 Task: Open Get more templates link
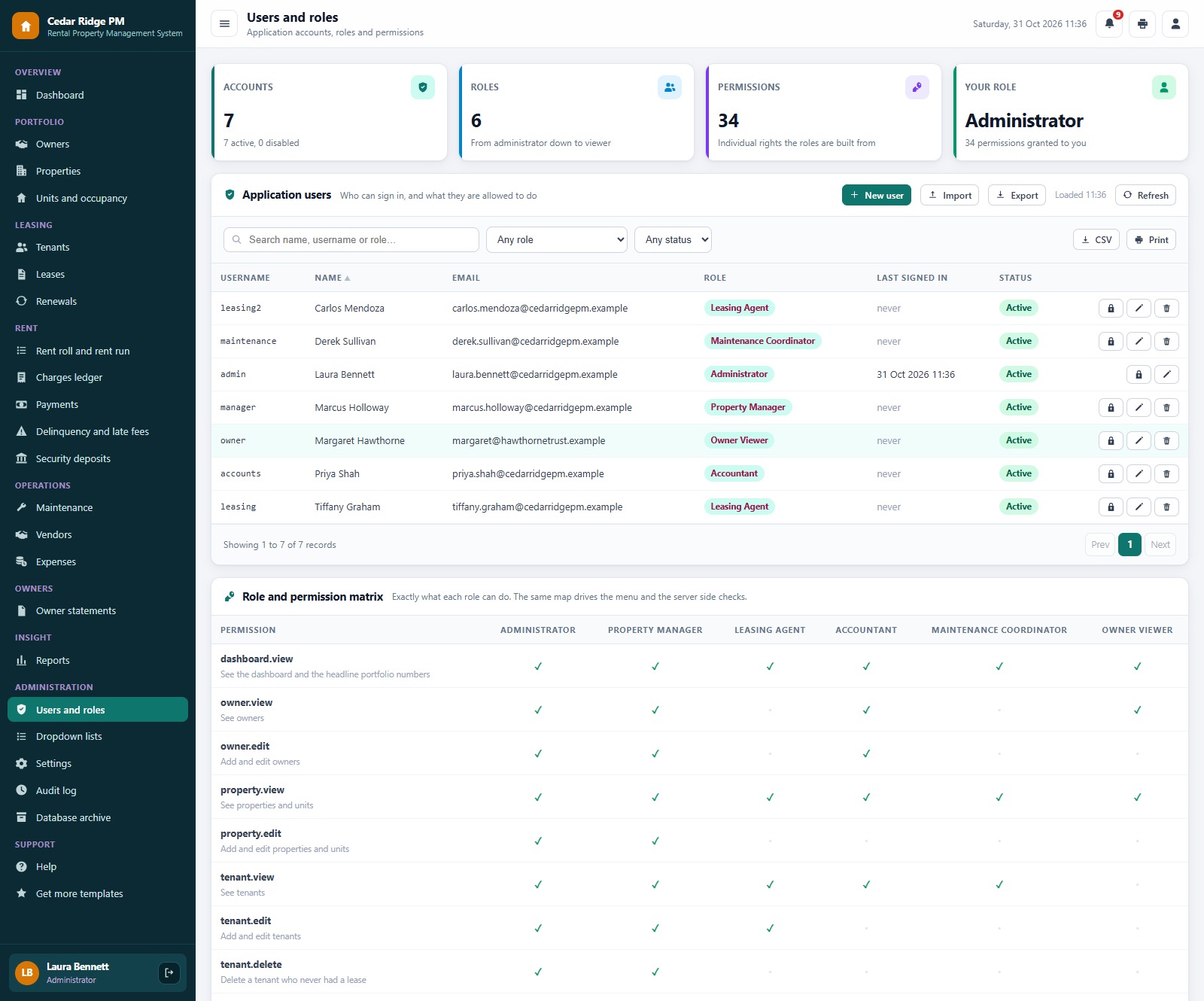[98, 893]
